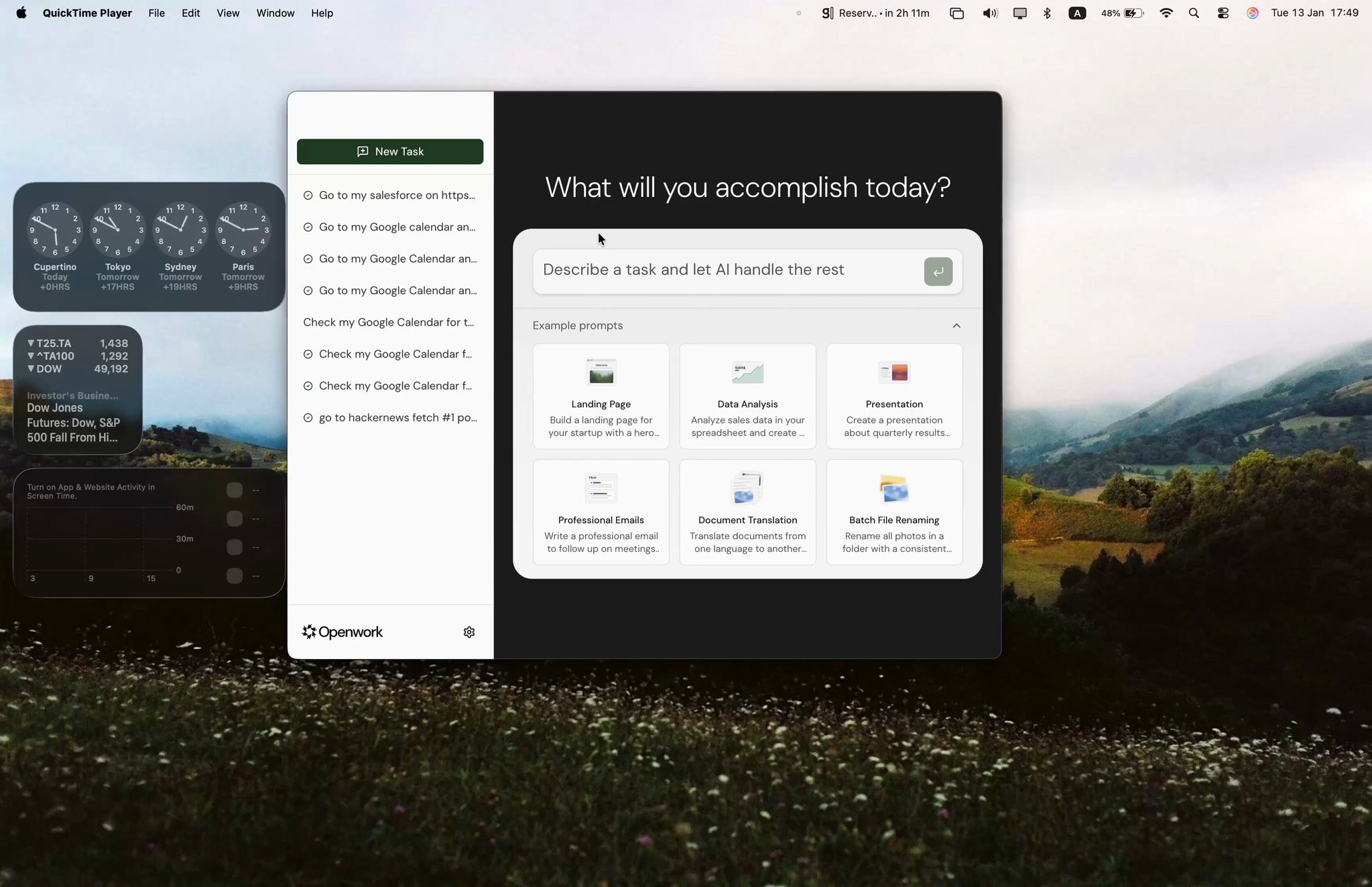This screenshot has width=1372, height=887.
Task: Open the Window menu
Action: pyautogui.click(x=275, y=13)
